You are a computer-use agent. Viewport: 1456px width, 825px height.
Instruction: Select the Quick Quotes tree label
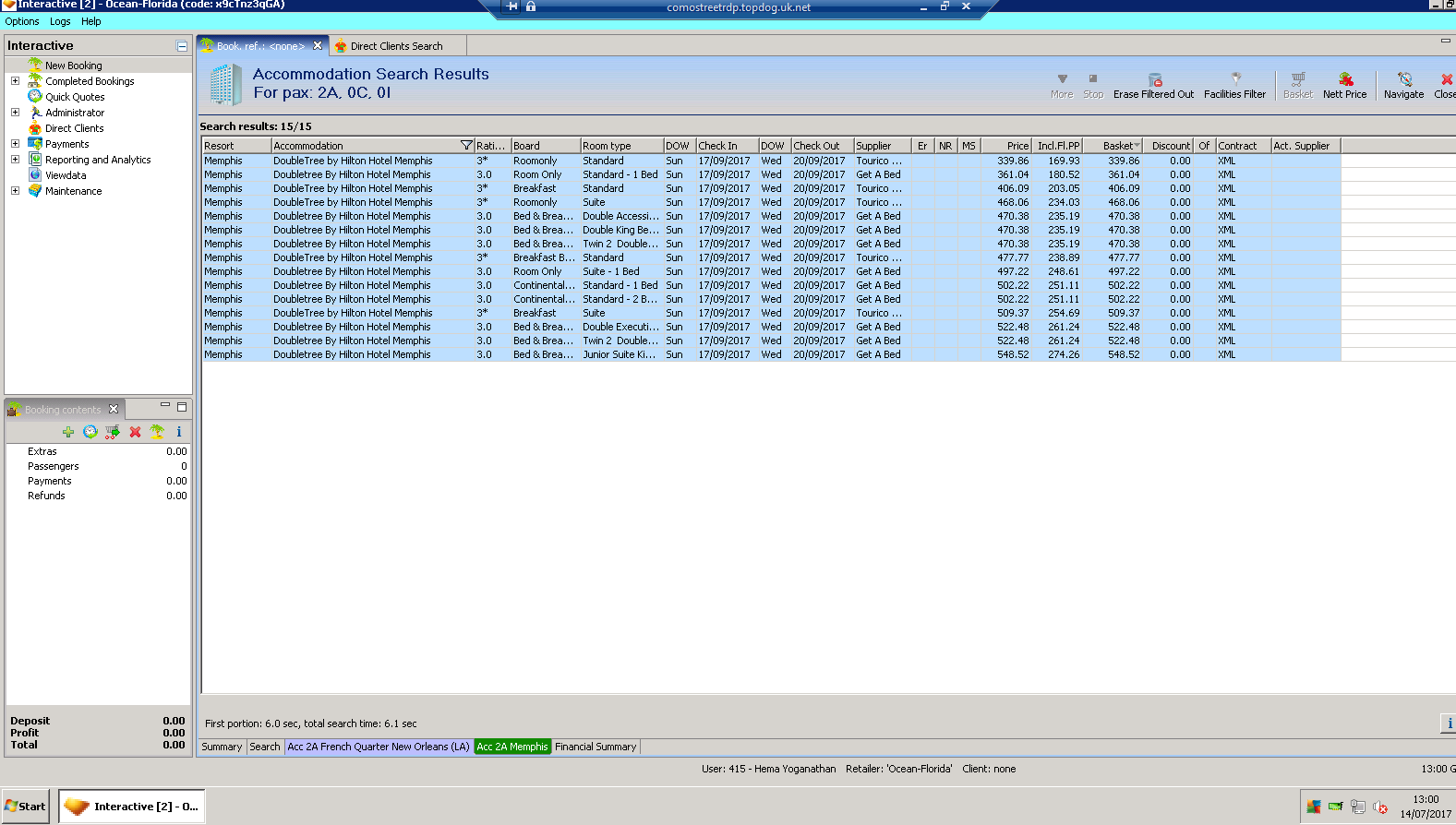(75, 97)
